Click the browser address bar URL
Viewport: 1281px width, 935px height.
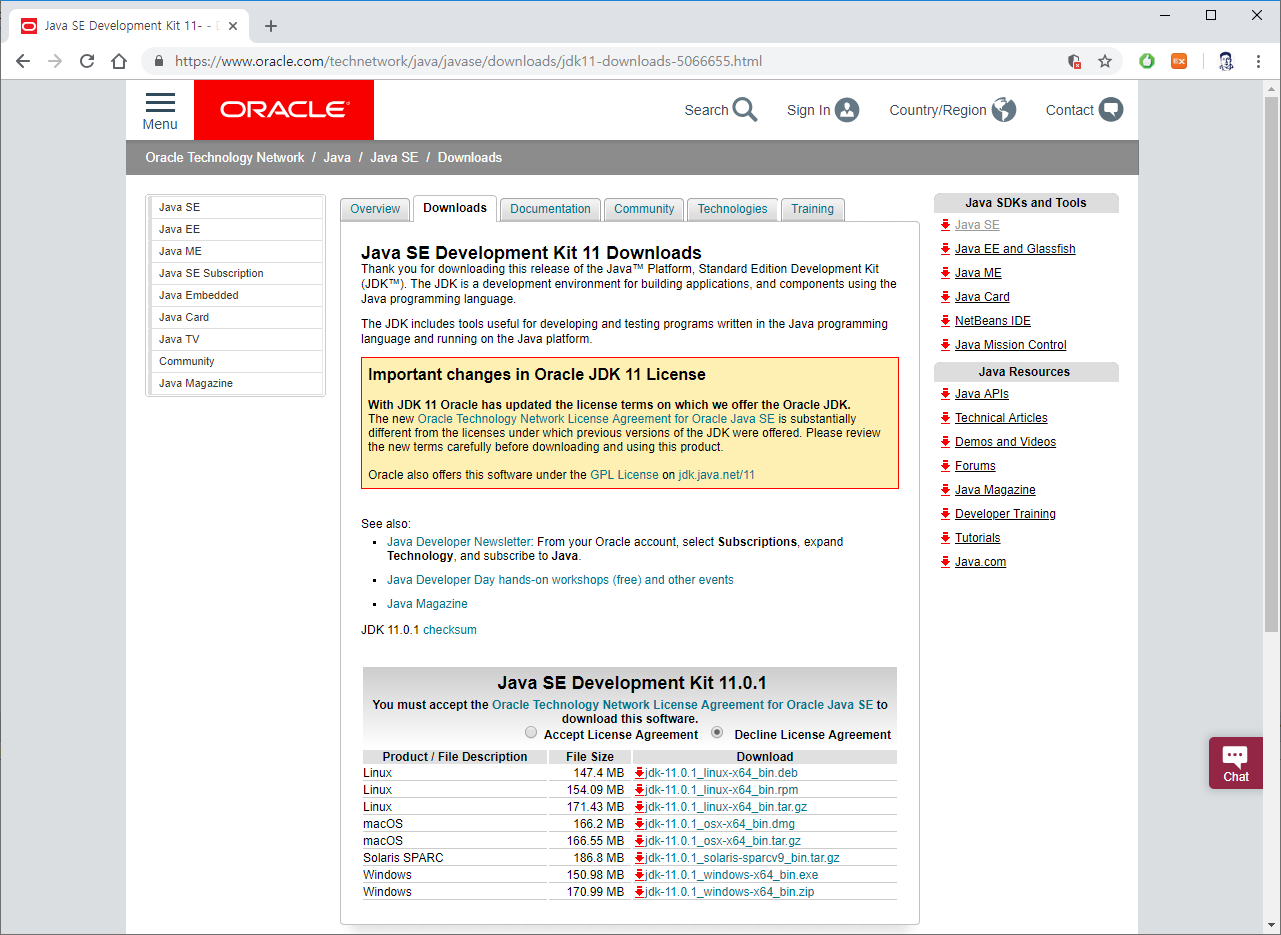coord(468,61)
